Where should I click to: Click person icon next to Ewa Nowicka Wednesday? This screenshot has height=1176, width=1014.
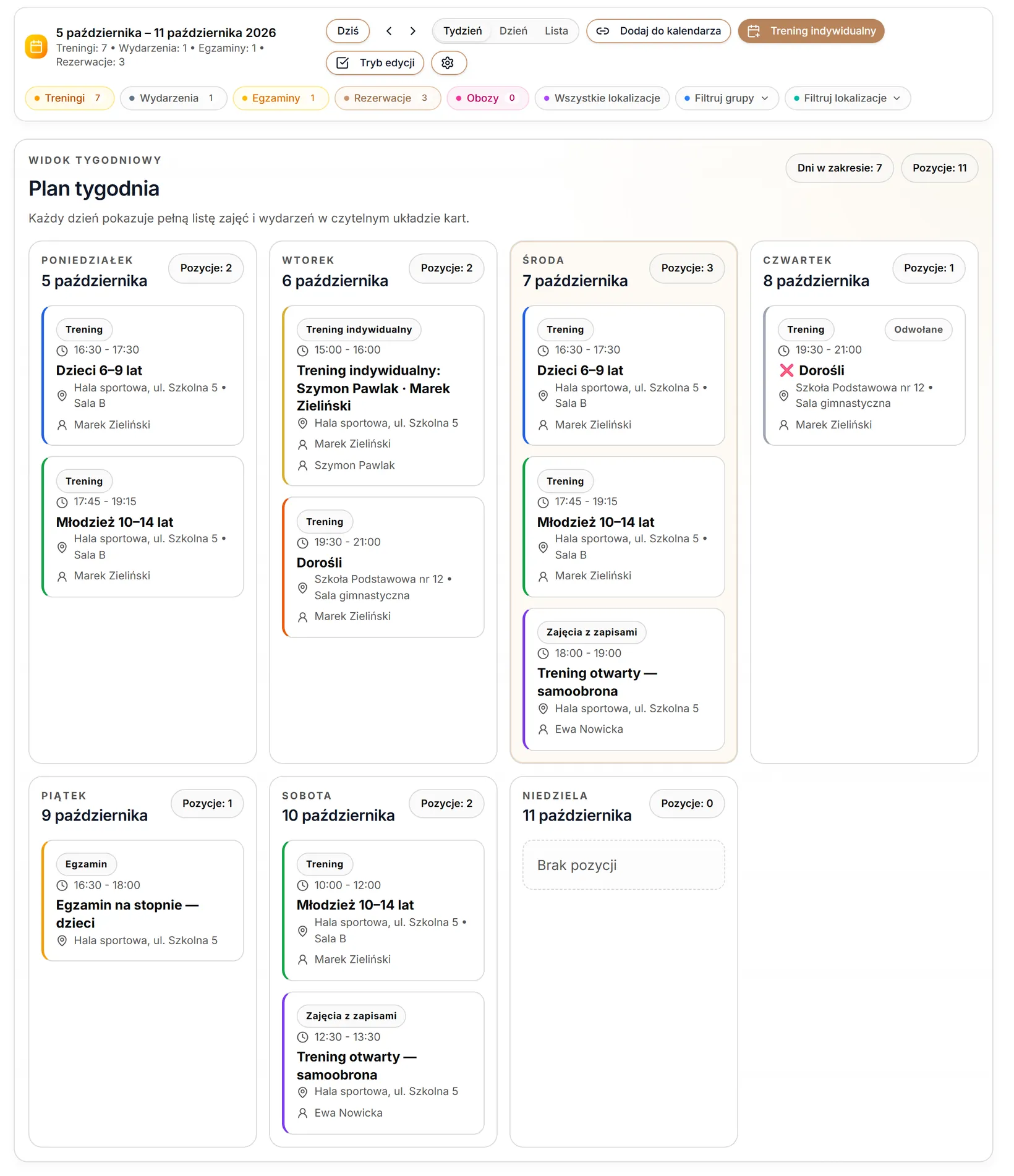point(543,730)
